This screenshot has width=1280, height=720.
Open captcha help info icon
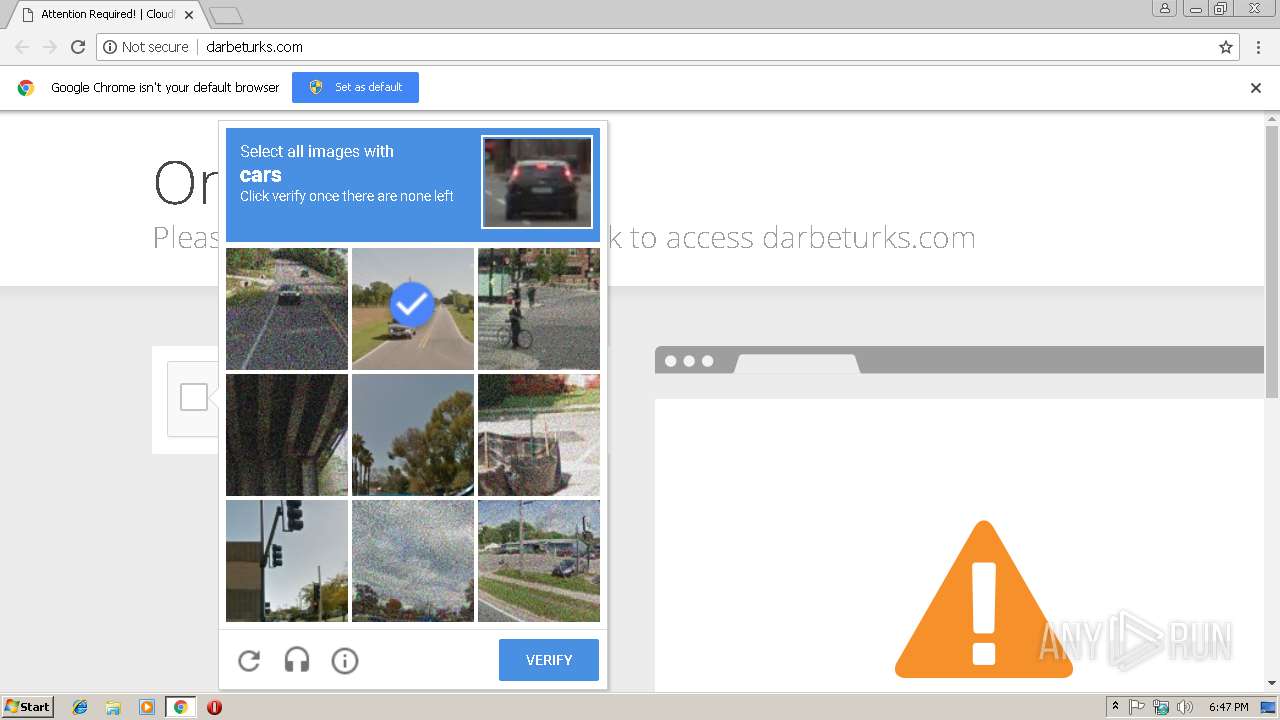click(x=345, y=660)
